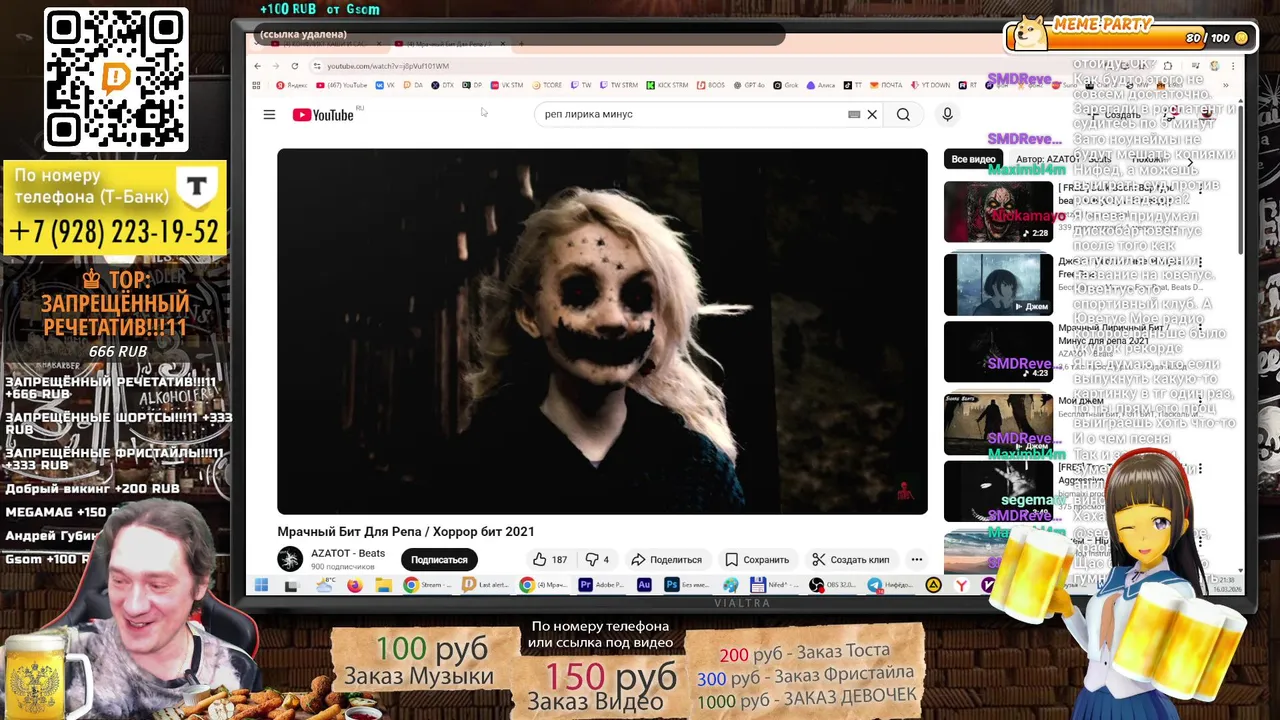Create a clip with Создать клип
Image resolution: width=1280 pixels, height=720 pixels.
(x=850, y=559)
